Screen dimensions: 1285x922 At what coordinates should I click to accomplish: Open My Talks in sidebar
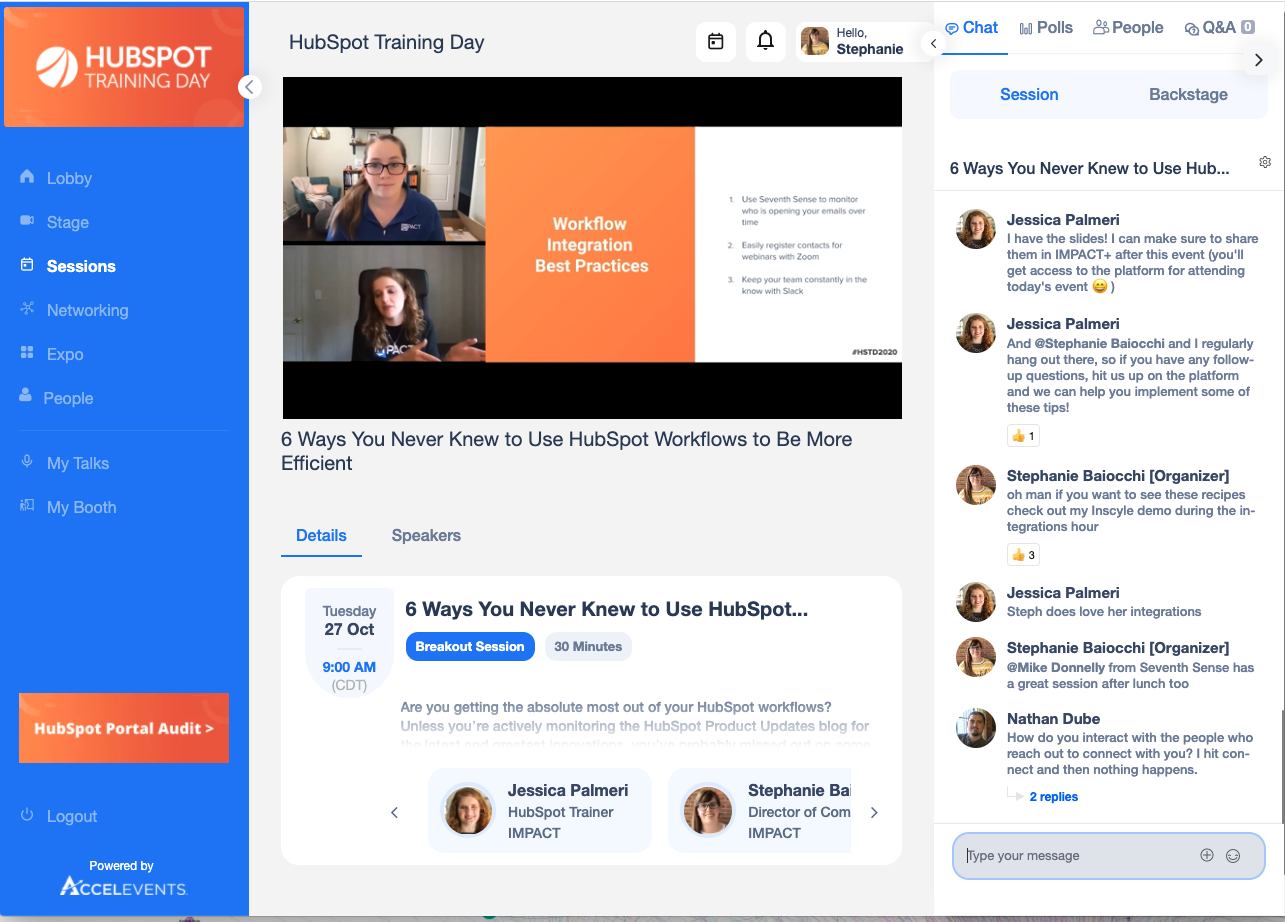[x=78, y=463]
